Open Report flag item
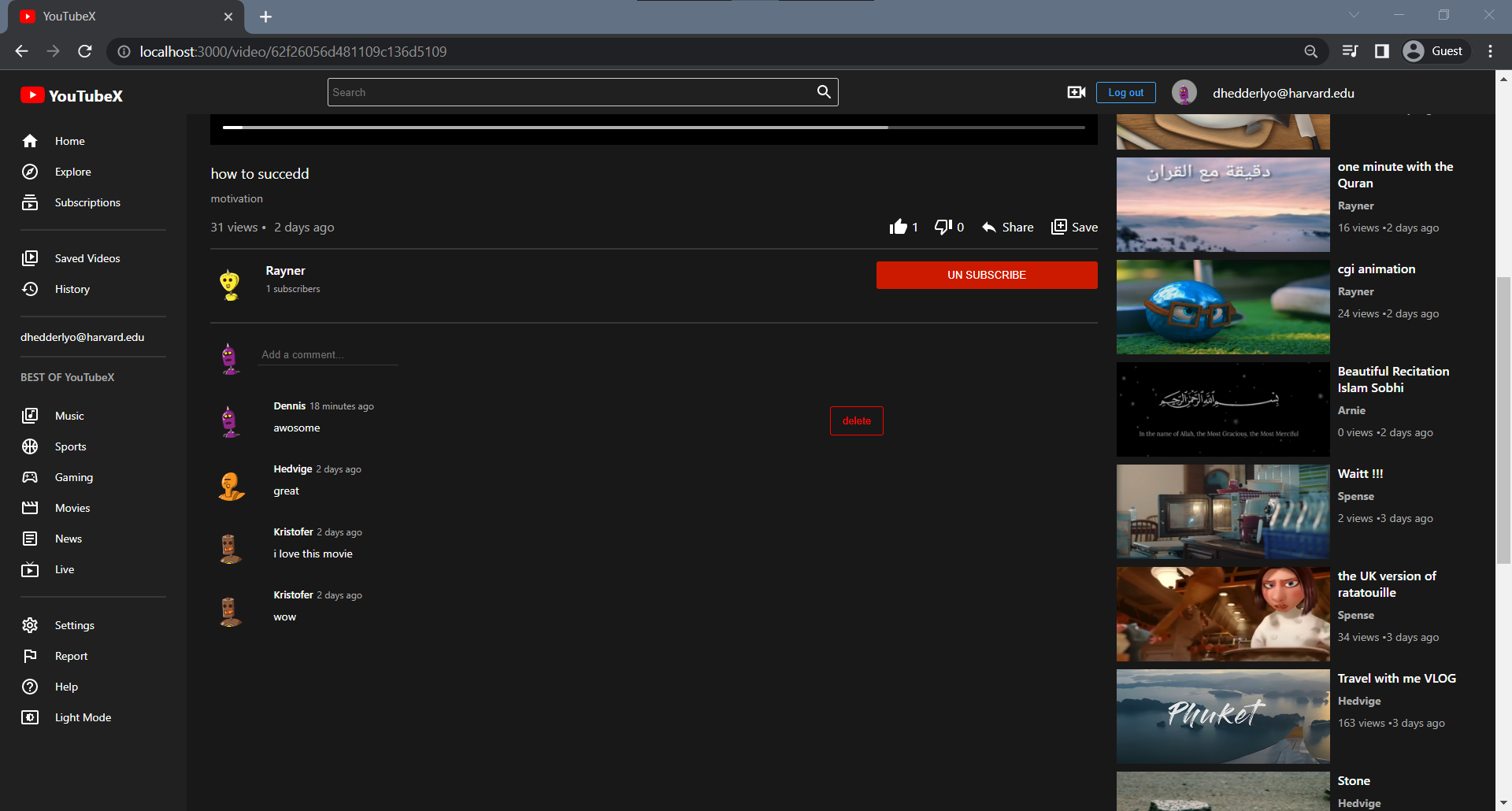Viewport: 1512px width, 811px height. pyautogui.click(x=54, y=656)
